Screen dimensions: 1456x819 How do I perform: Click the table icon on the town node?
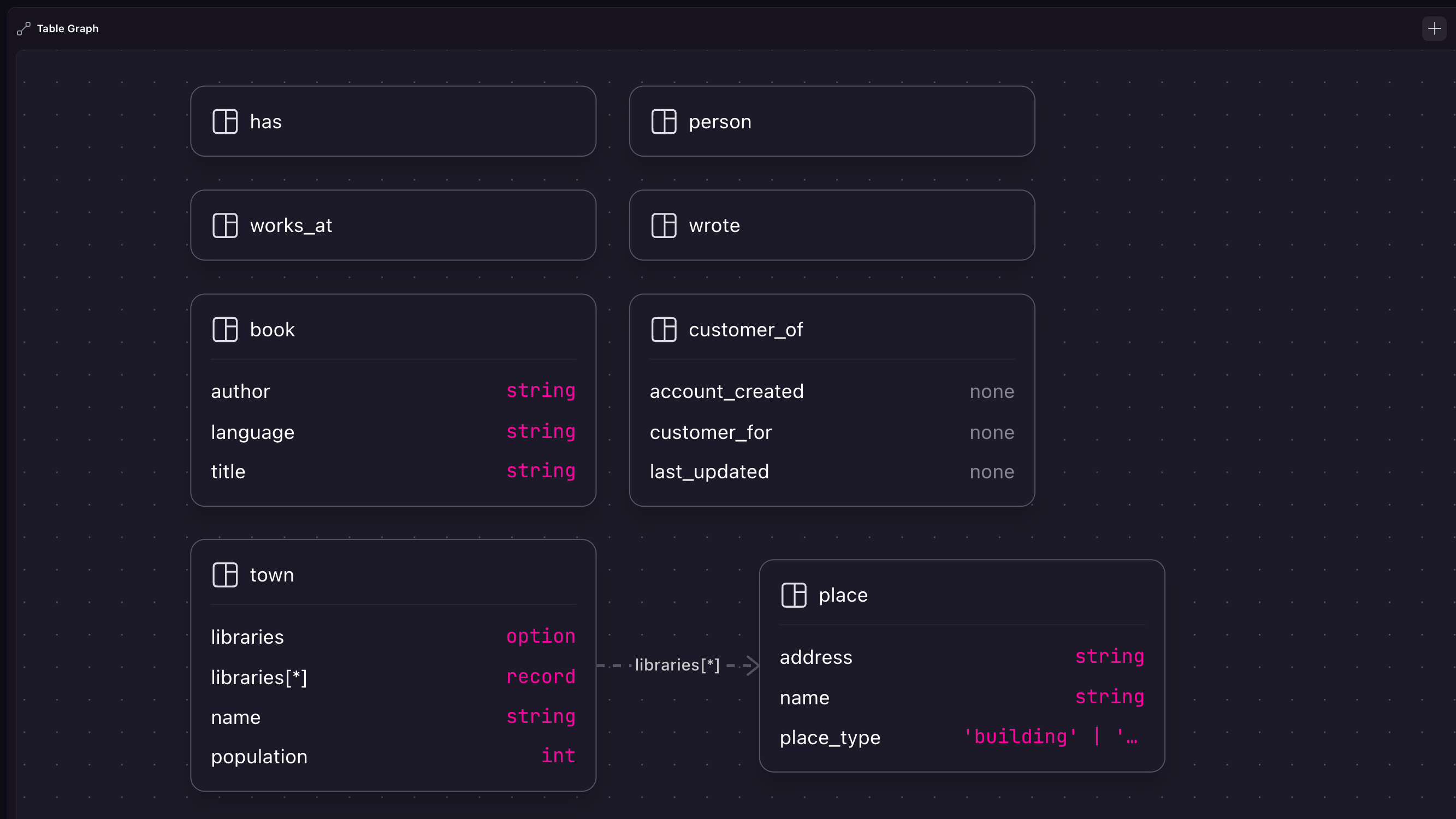click(225, 574)
